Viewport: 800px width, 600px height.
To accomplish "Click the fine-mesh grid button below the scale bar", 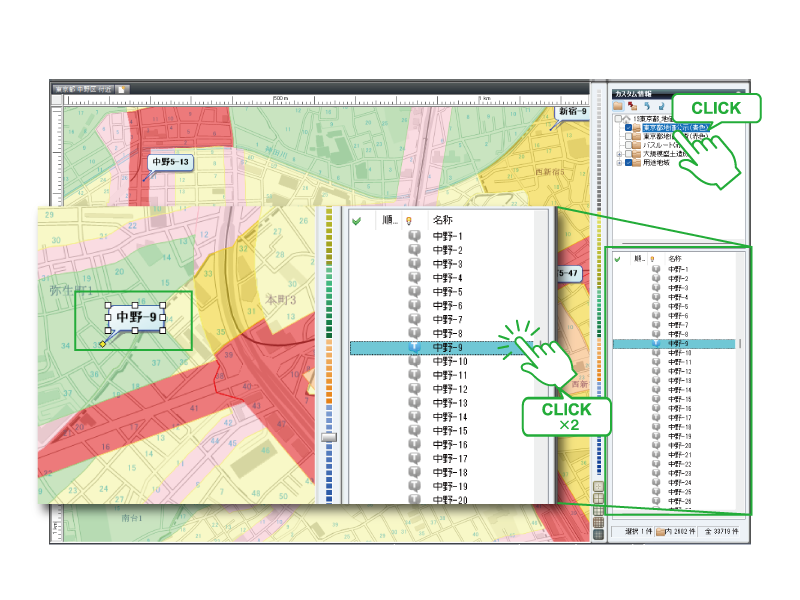I will (598, 522).
